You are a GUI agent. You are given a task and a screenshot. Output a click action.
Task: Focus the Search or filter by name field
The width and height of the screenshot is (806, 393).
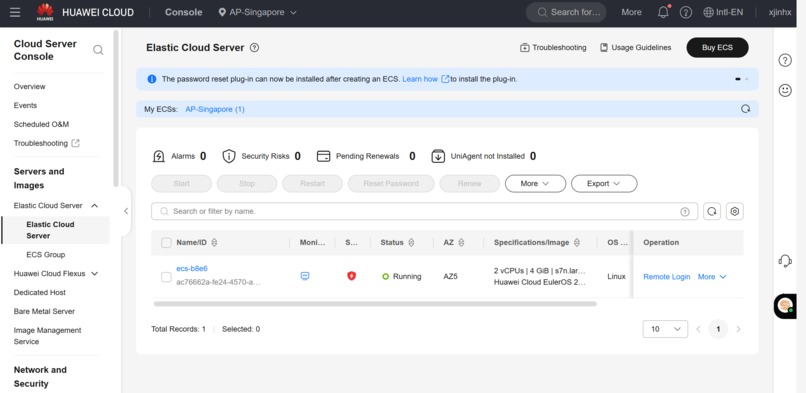tap(424, 211)
